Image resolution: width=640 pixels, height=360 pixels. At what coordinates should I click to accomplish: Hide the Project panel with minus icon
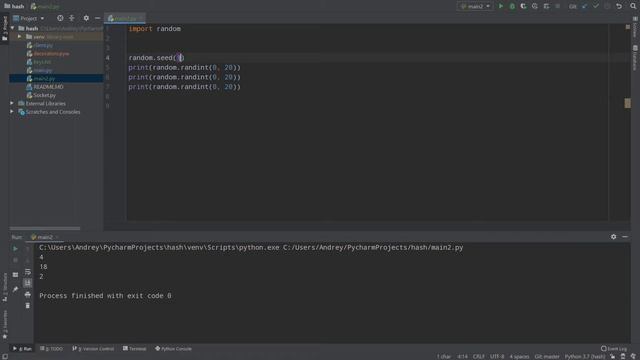pyautogui.click(x=98, y=18)
